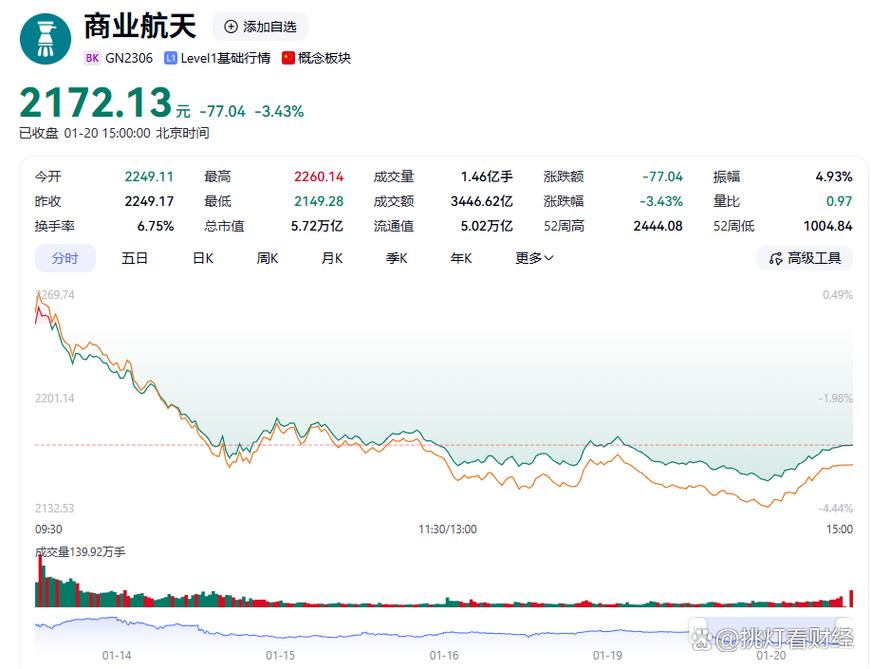
Task: Click the 高级工具 advanced tools button
Action: tap(803, 258)
